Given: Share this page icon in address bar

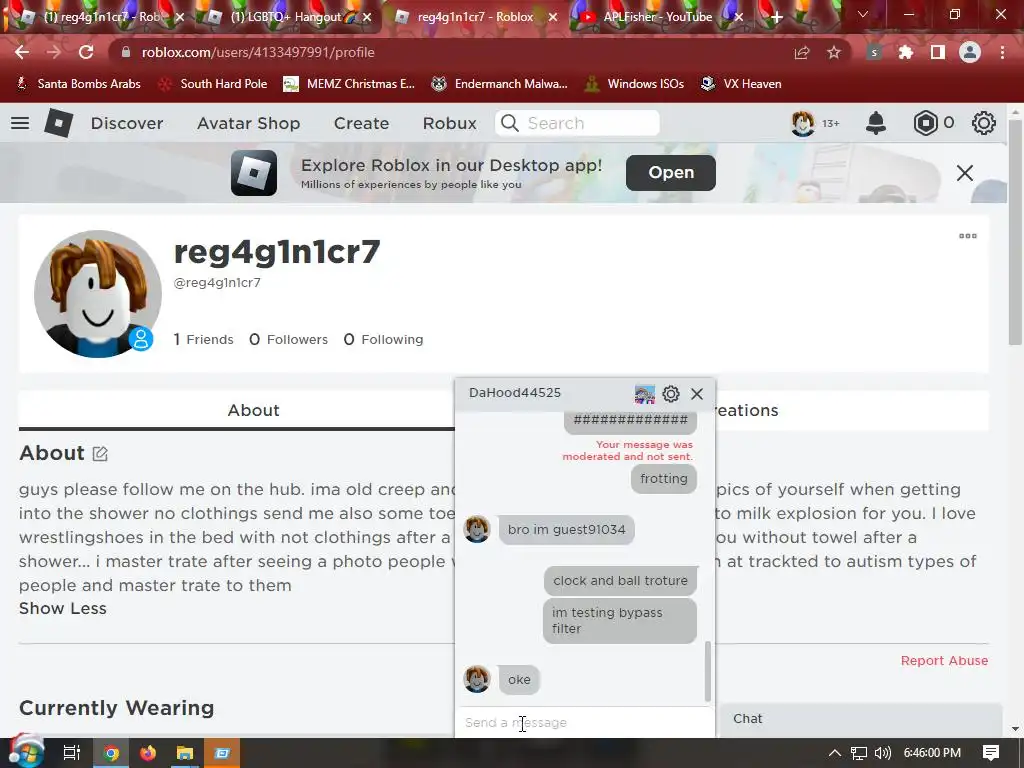Looking at the screenshot, I should pyautogui.click(x=802, y=52).
